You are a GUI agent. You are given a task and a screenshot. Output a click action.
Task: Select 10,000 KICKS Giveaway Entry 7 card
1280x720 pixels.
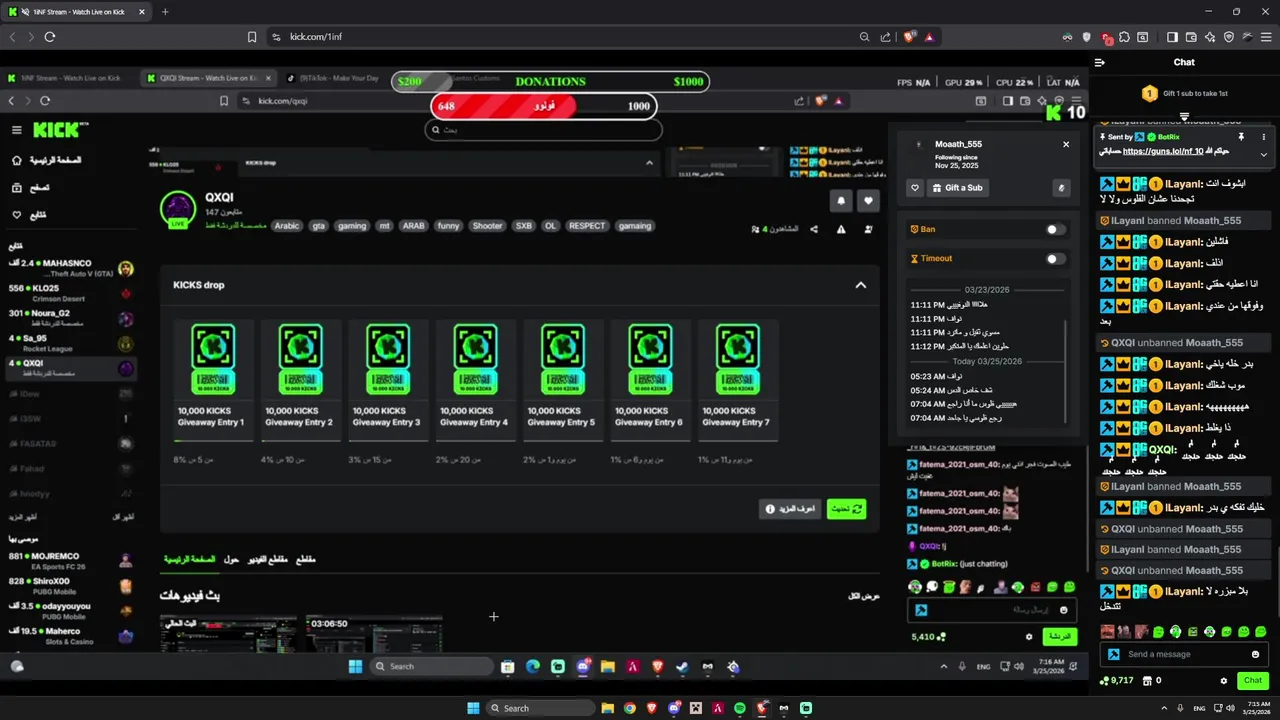point(737,380)
